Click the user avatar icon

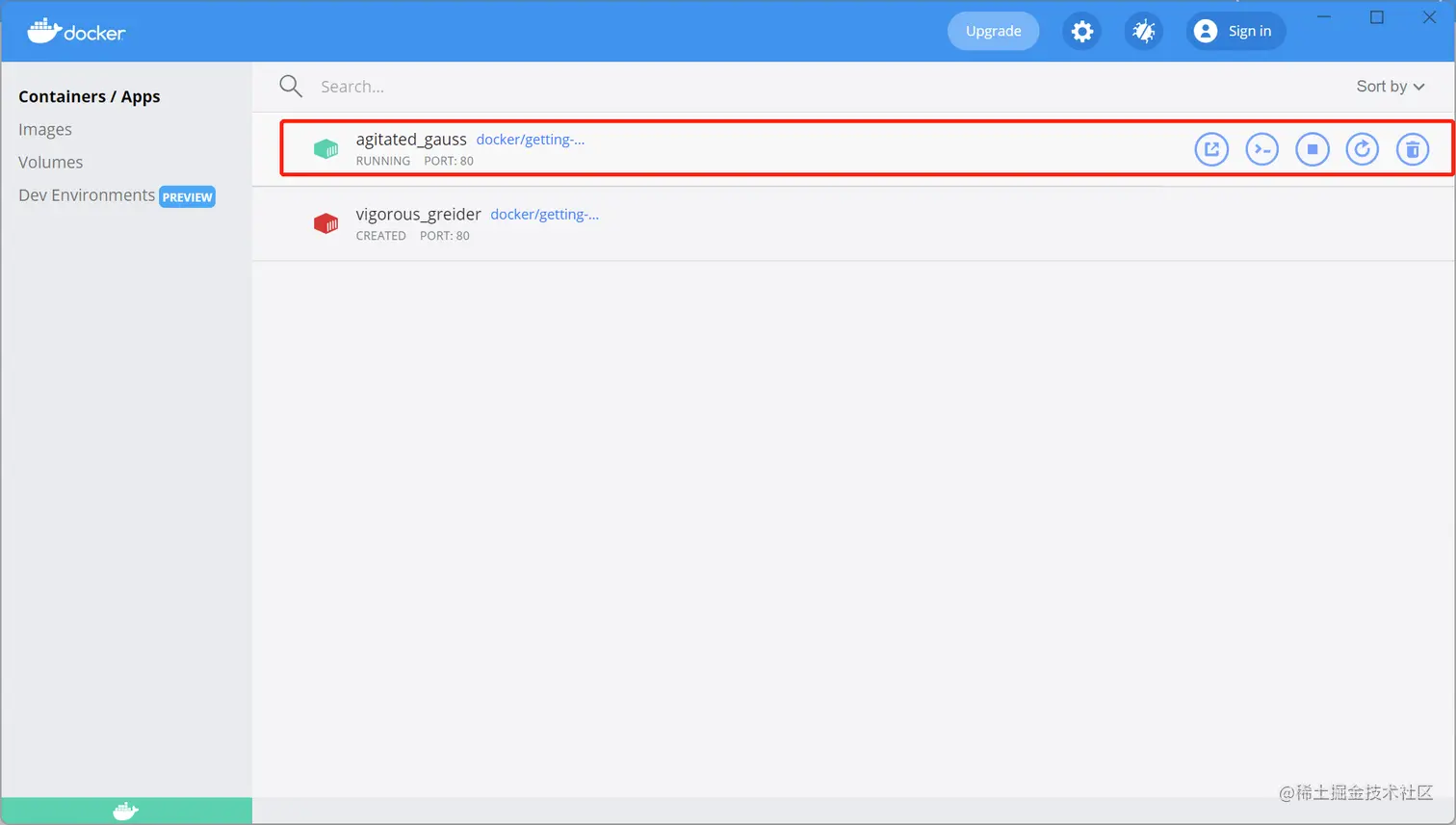1206,32
